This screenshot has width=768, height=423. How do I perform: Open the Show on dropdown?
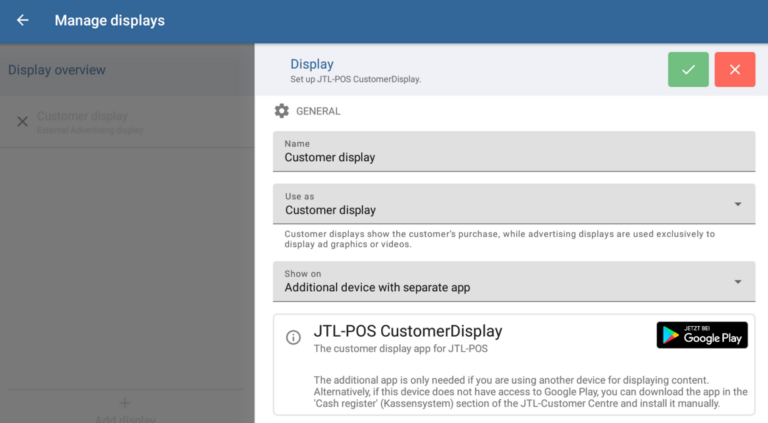[x=514, y=281]
